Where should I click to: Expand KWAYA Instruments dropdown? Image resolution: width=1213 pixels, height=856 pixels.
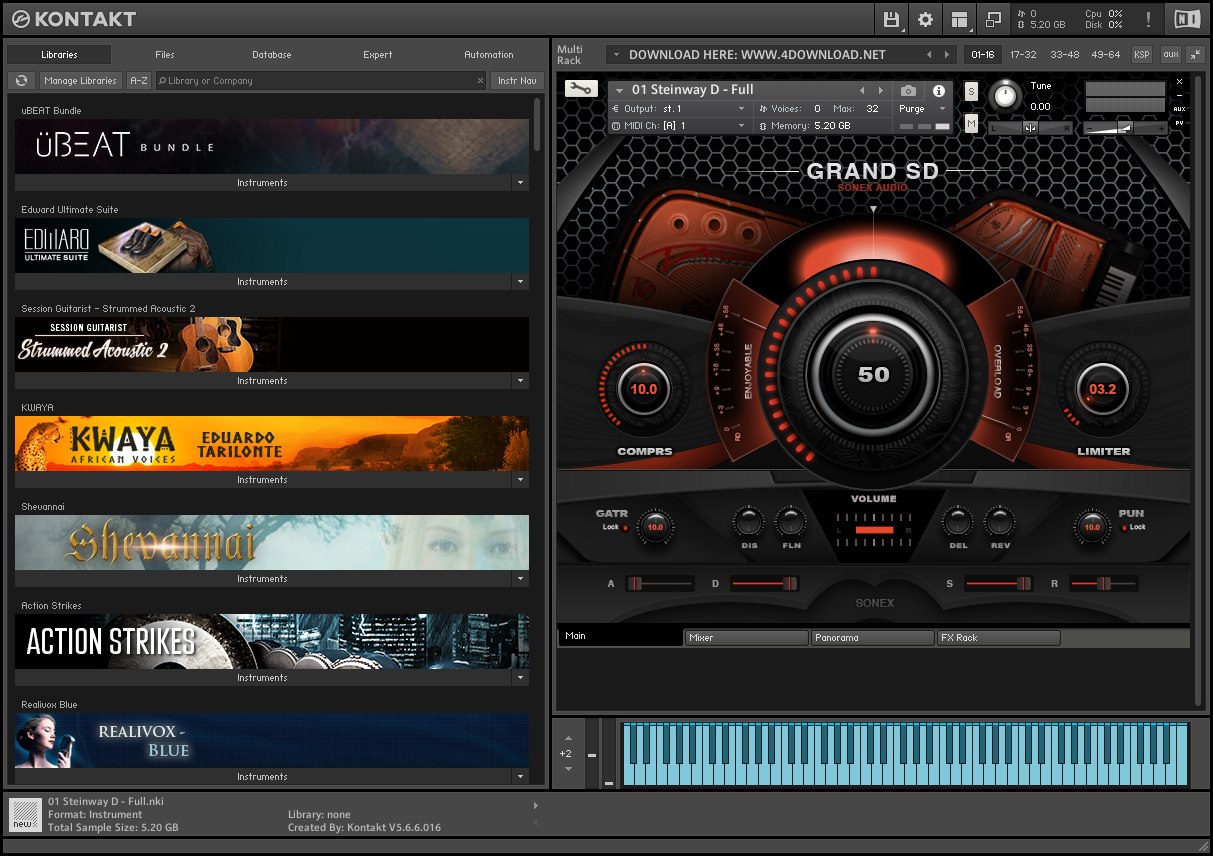point(519,480)
